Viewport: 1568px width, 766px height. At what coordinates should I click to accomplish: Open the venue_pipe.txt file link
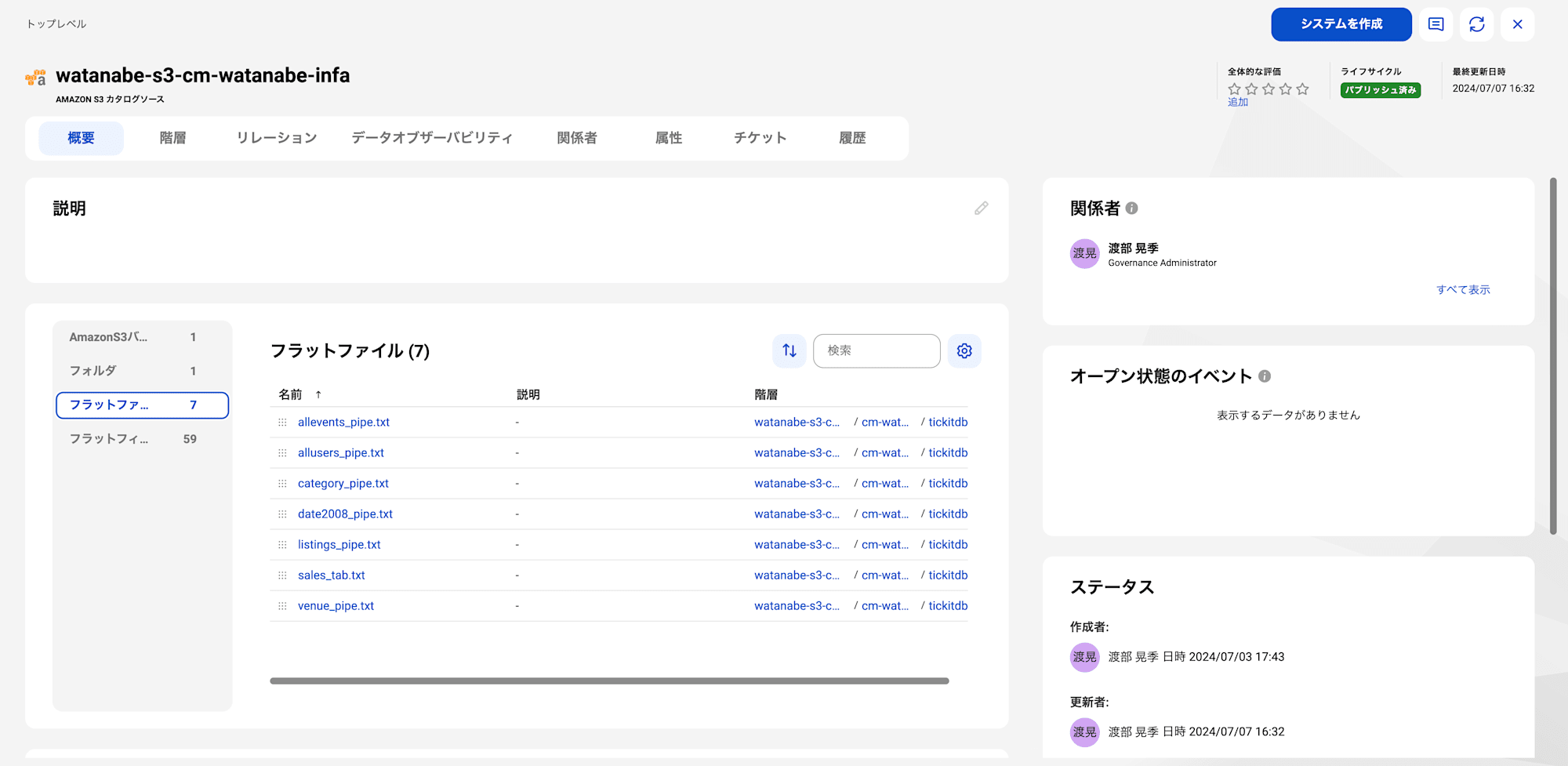336,605
